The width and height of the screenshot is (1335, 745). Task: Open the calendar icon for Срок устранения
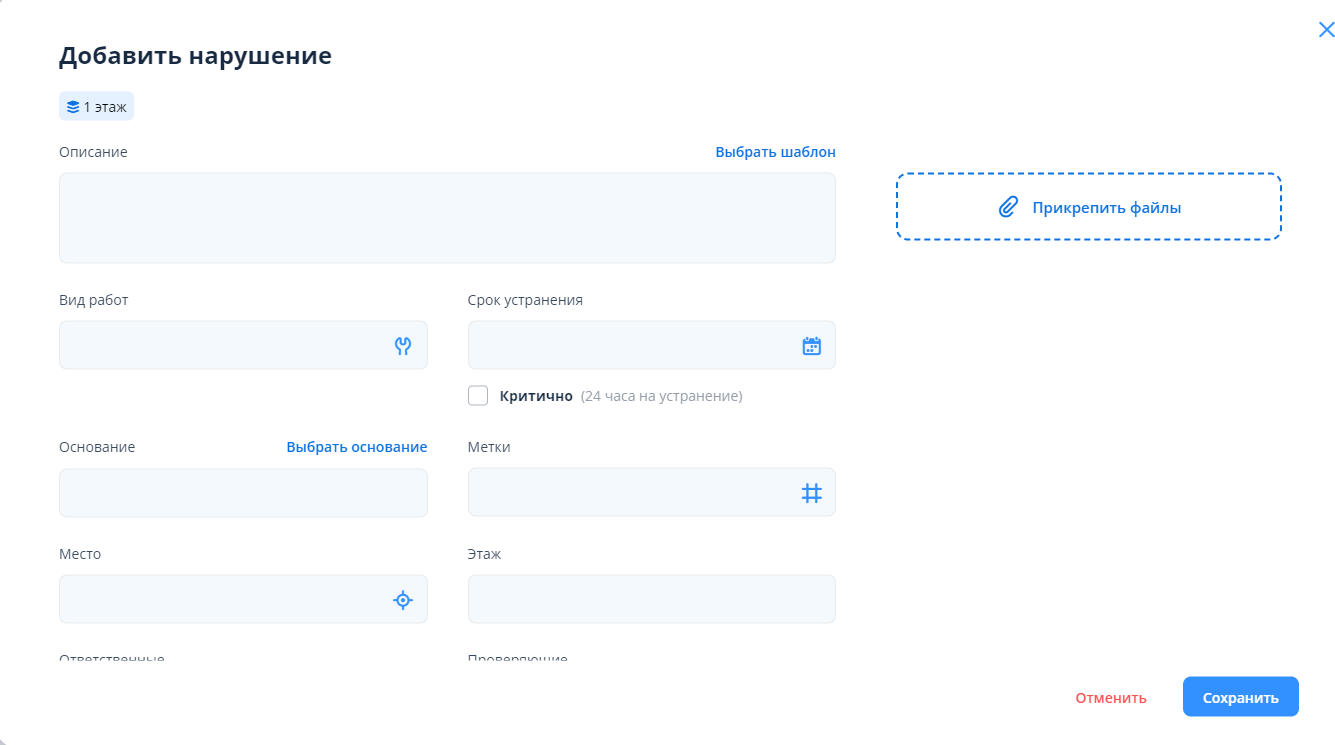tap(811, 346)
